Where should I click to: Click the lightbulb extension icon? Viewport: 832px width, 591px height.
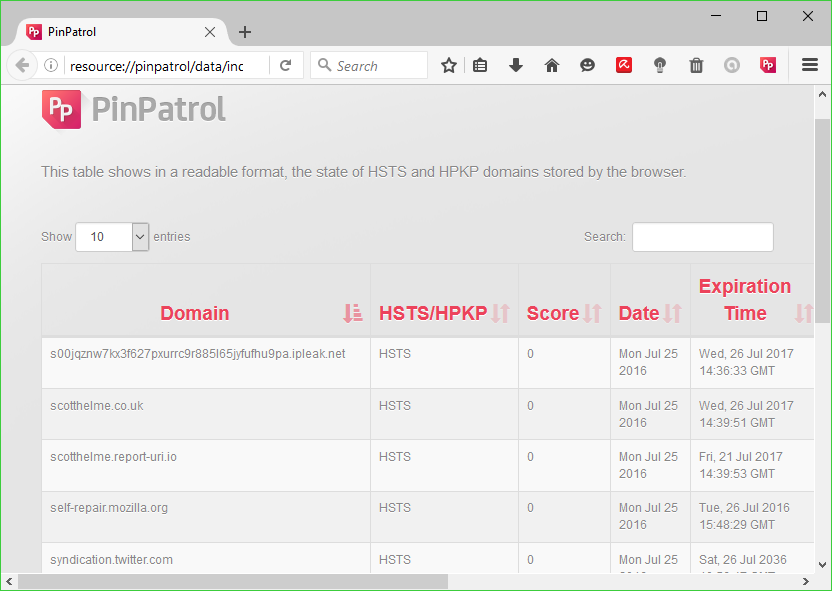660,65
